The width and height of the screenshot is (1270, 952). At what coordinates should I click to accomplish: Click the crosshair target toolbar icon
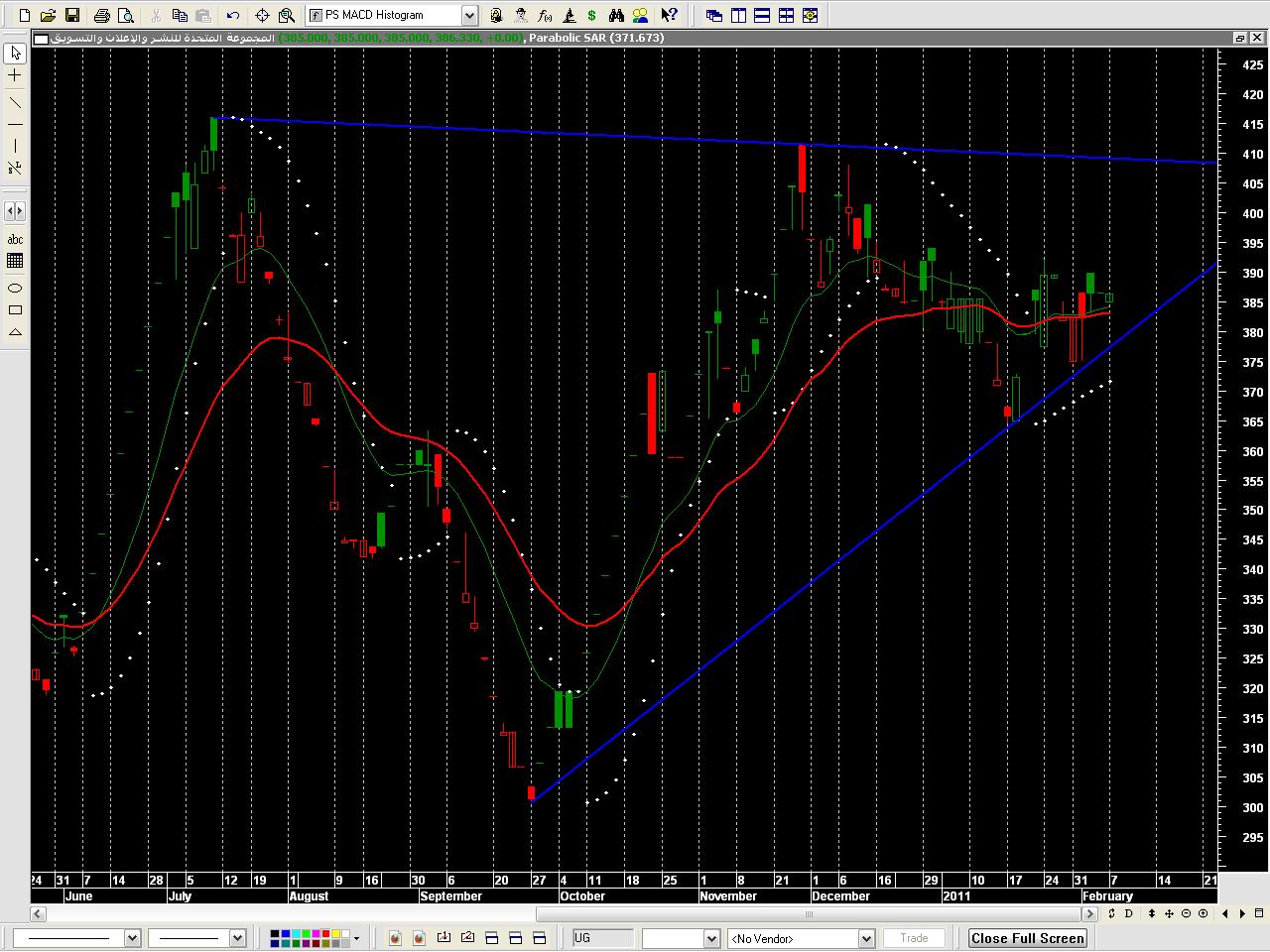pyautogui.click(x=263, y=15)
